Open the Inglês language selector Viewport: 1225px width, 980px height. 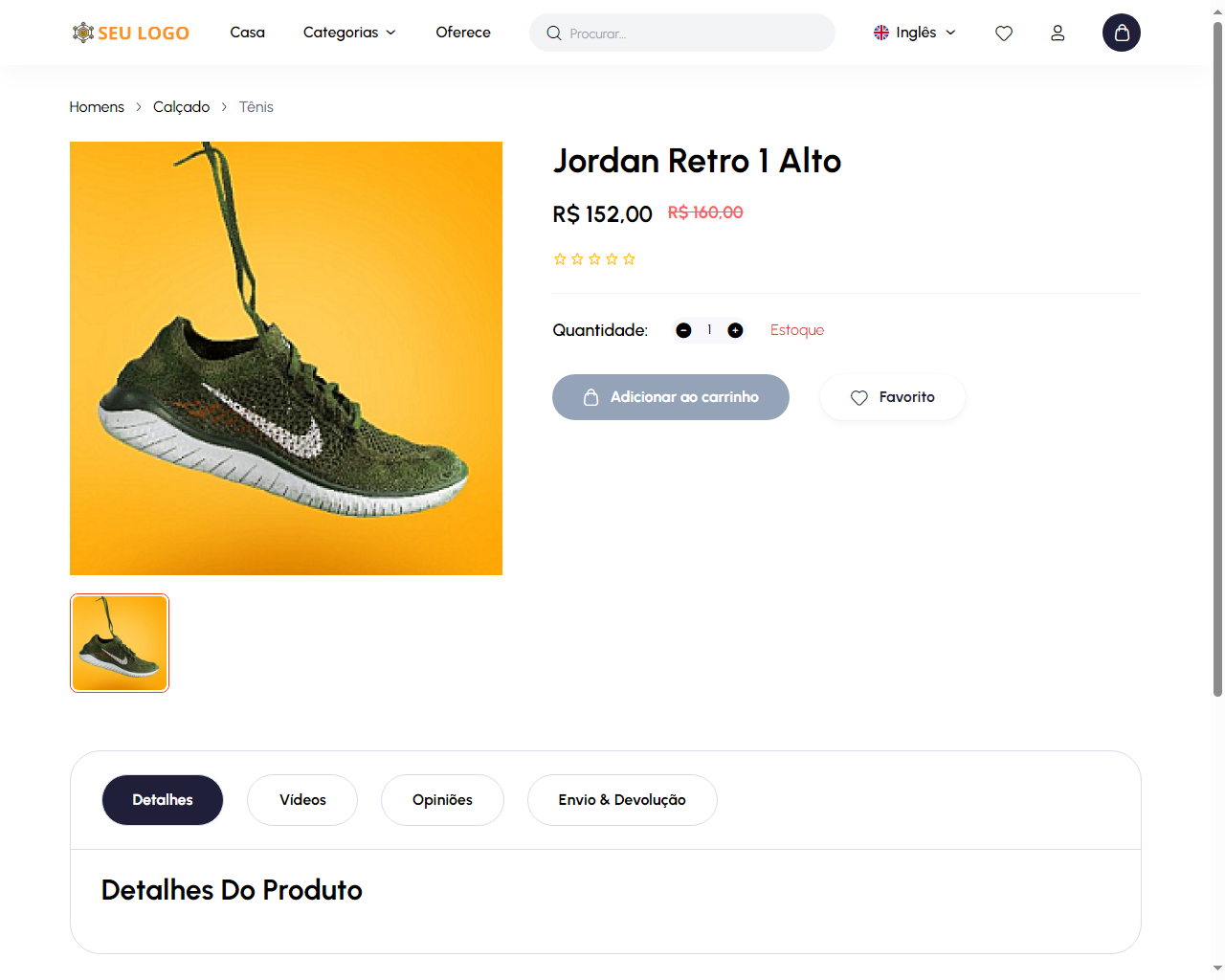(914, 33)
